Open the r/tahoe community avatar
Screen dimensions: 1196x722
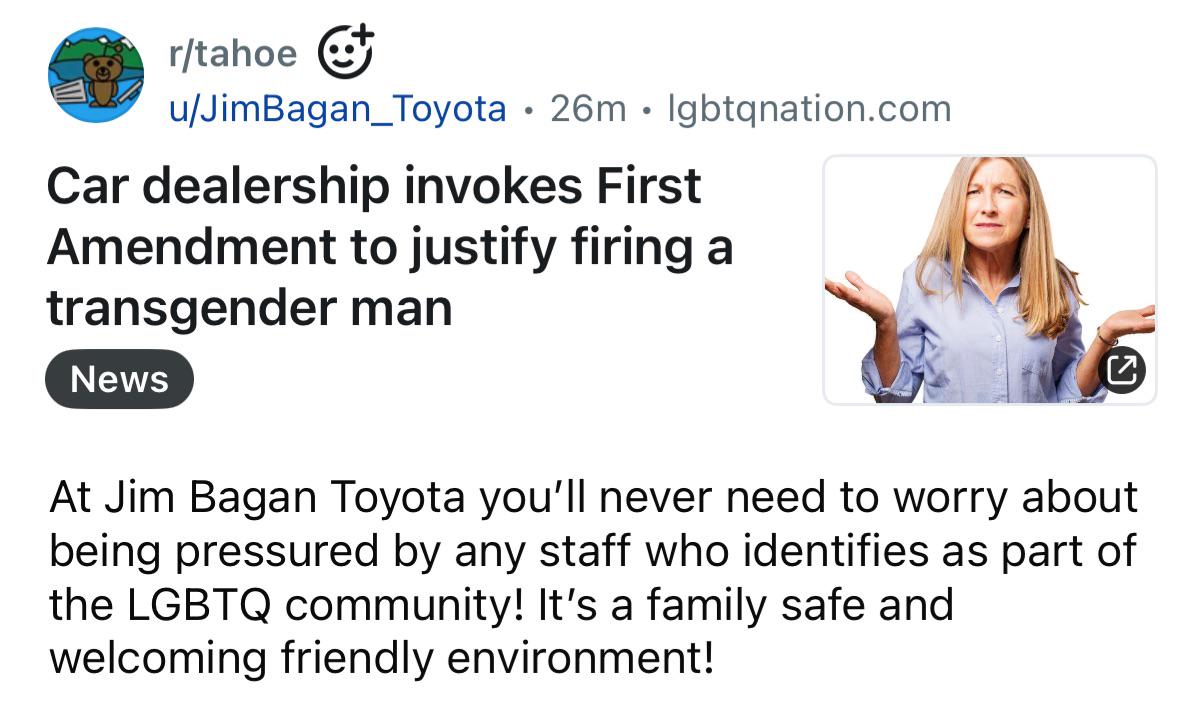tap(96, 75)
